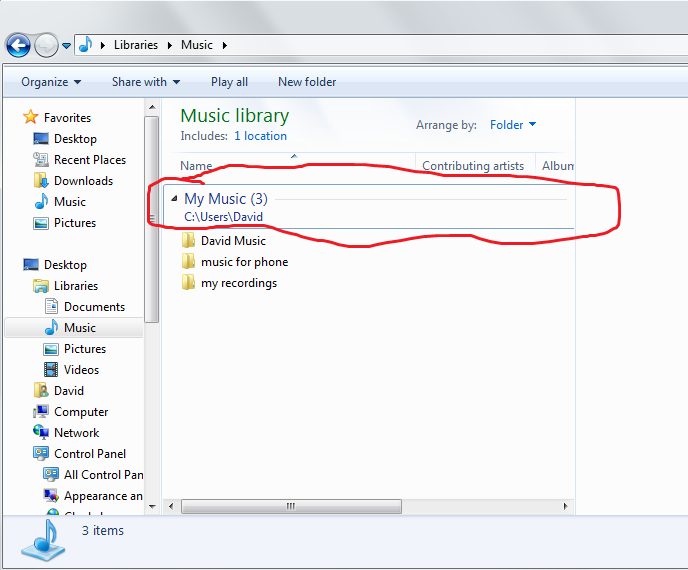Viewport: 688px width, 570px height.
Task: Expand the arrow after Music breadcrumb
Action: pyautogui.click(x=225, y=46)
